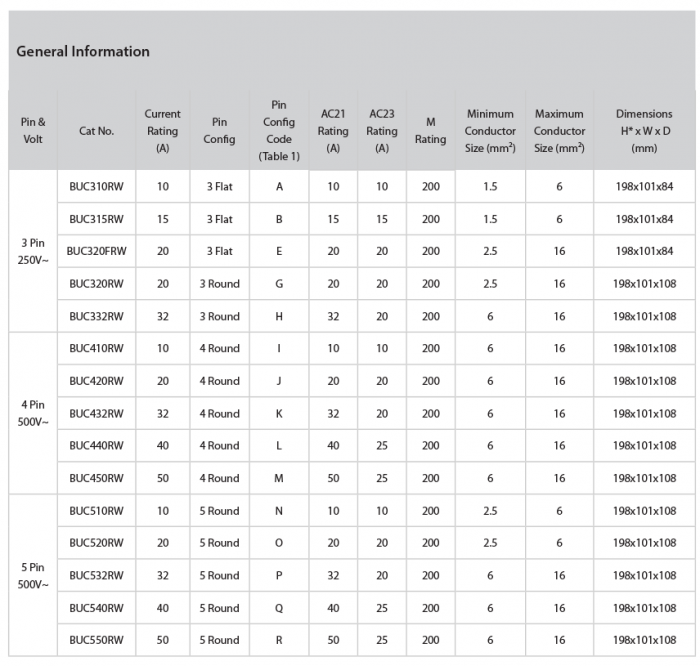Screen dimensions: 700x666
Task: Select the 5 Pin 500V~ group cell
Action: tap(33, 575)
